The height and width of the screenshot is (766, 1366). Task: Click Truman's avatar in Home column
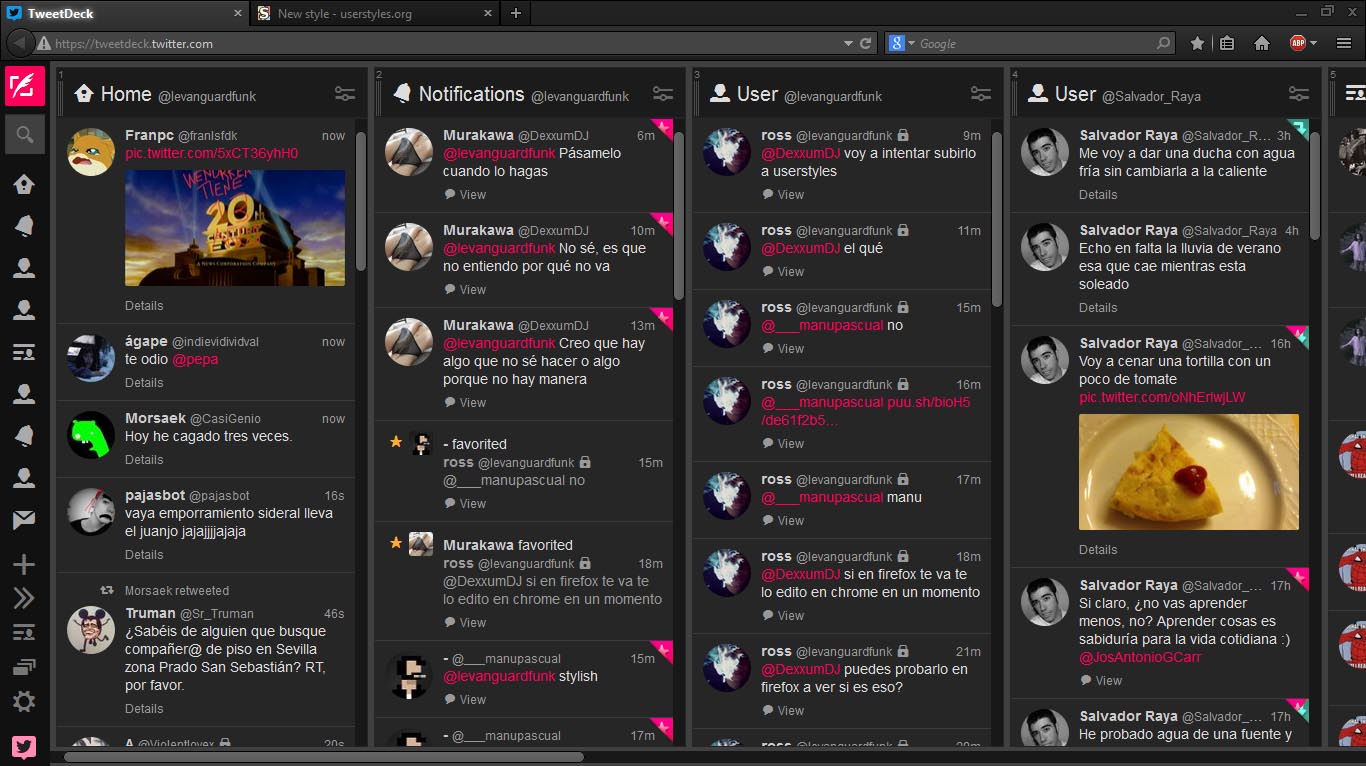91,630
